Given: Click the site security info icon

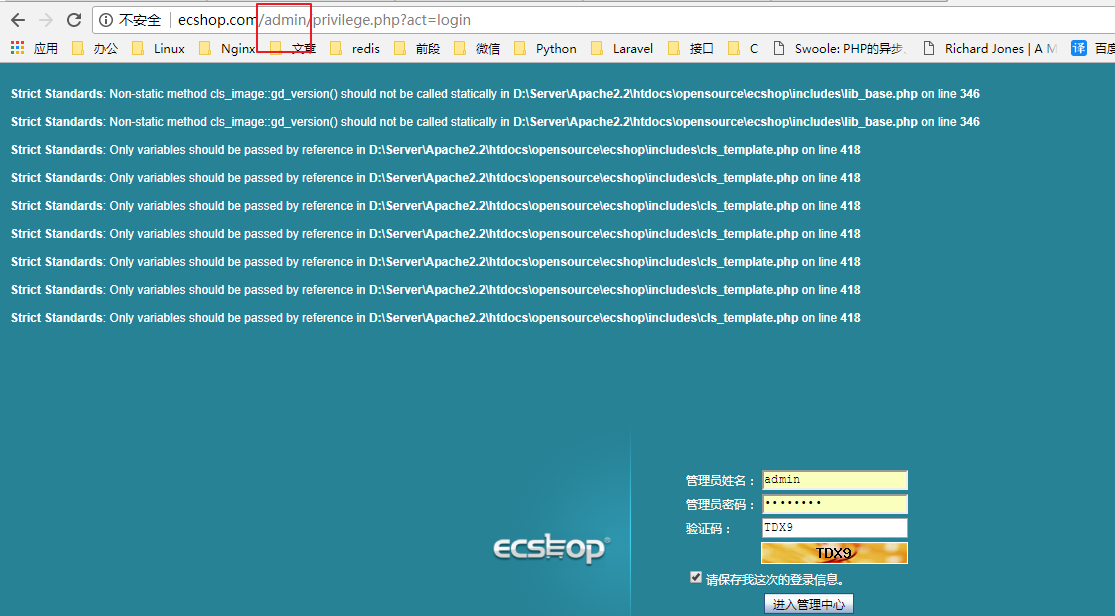Looking at the screenshot, I should click(106, 20).
